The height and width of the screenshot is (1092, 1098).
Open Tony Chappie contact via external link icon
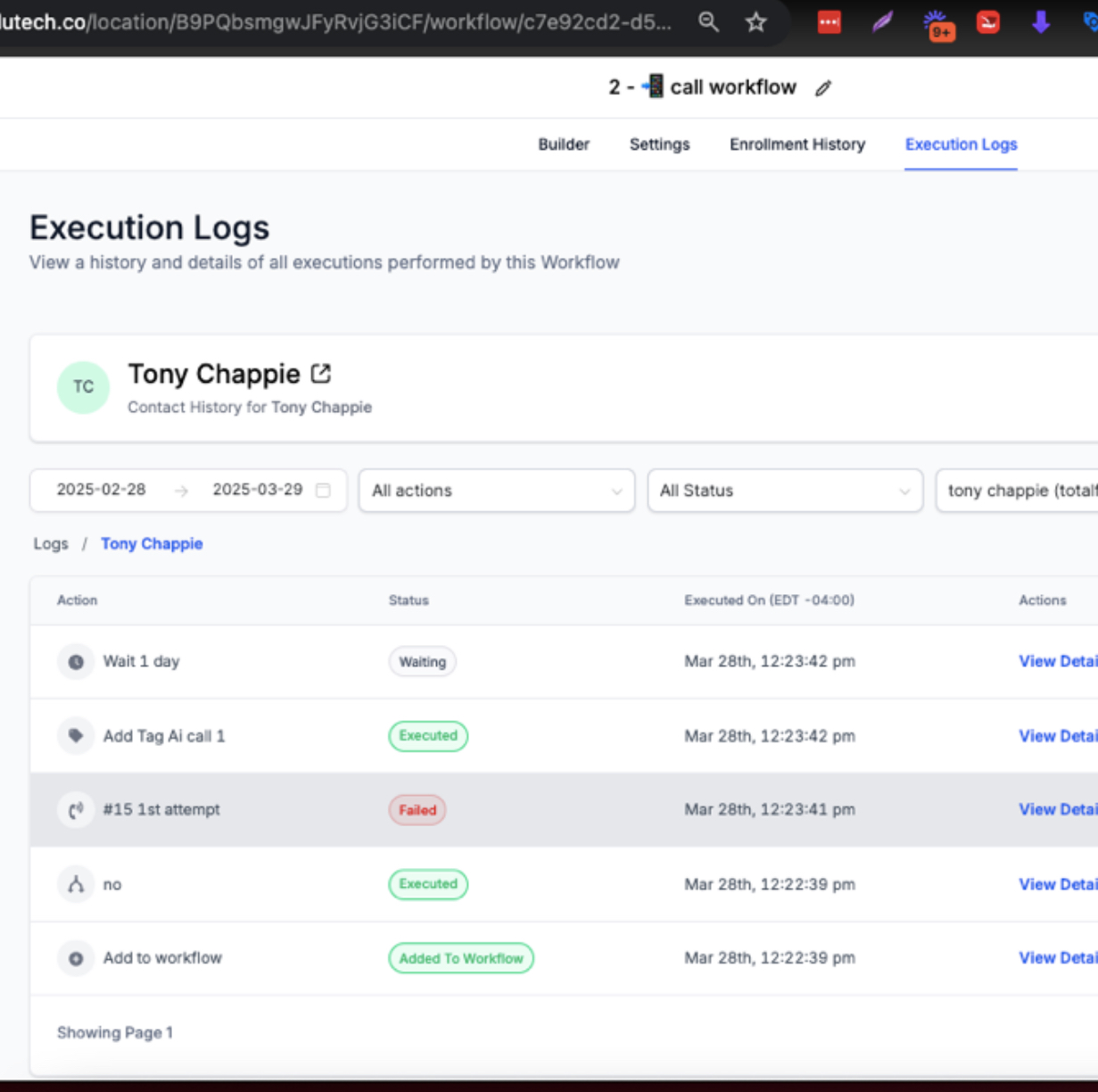[321, 374]
